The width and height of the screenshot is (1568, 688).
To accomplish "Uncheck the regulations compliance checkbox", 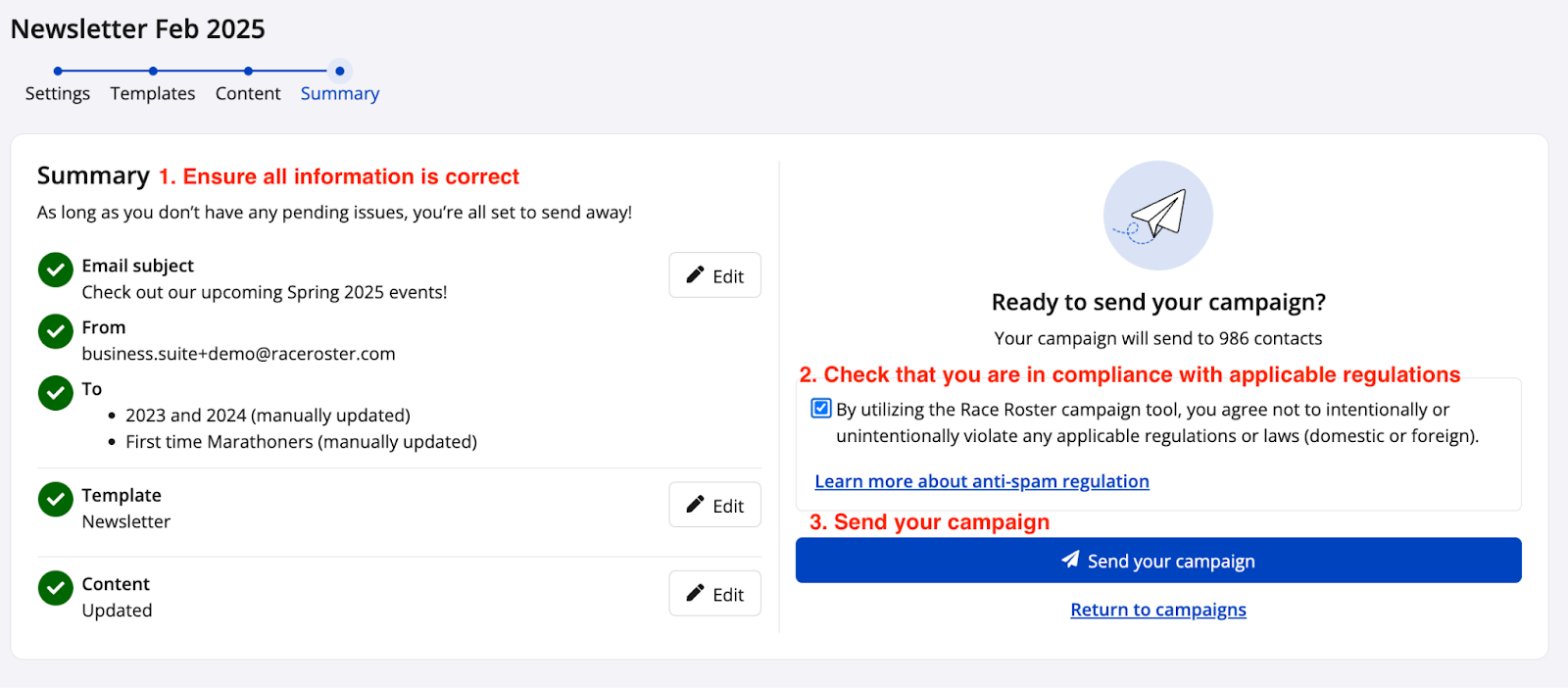I will [x=821, y=409].
